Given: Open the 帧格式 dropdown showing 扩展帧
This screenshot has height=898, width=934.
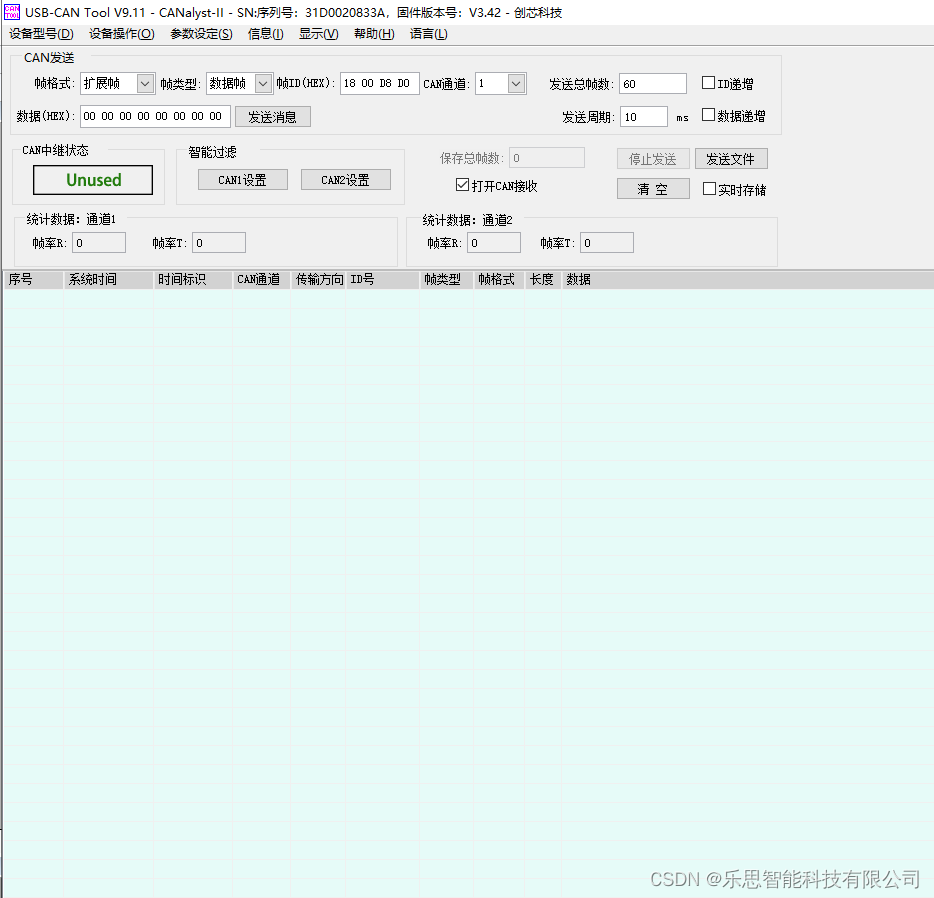Looking at the screenshot, I should 143,83.
